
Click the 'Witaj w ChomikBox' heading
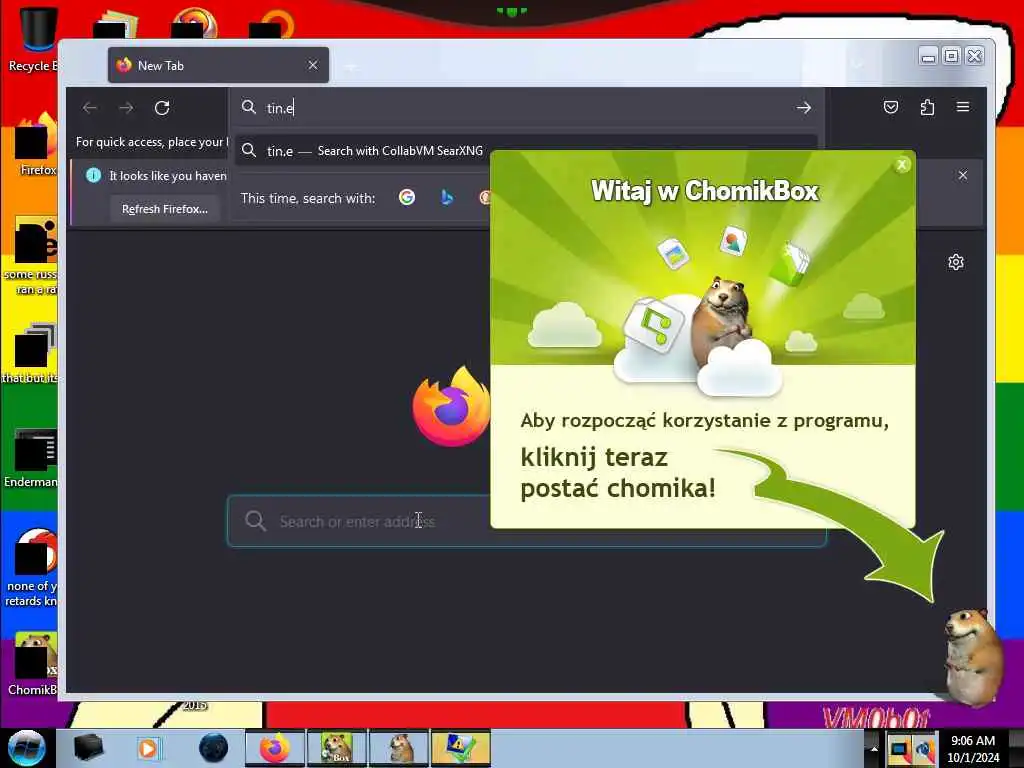click(x=705, y=191)
